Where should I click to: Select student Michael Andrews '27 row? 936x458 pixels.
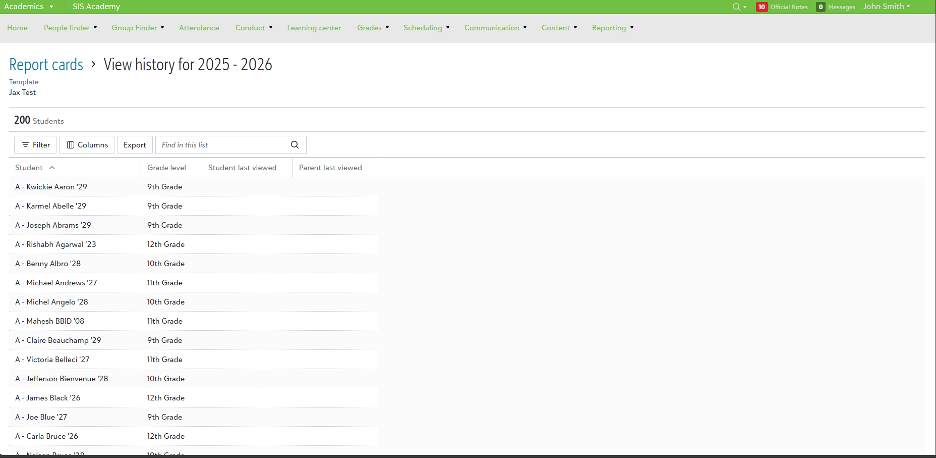tap(193, 282)
